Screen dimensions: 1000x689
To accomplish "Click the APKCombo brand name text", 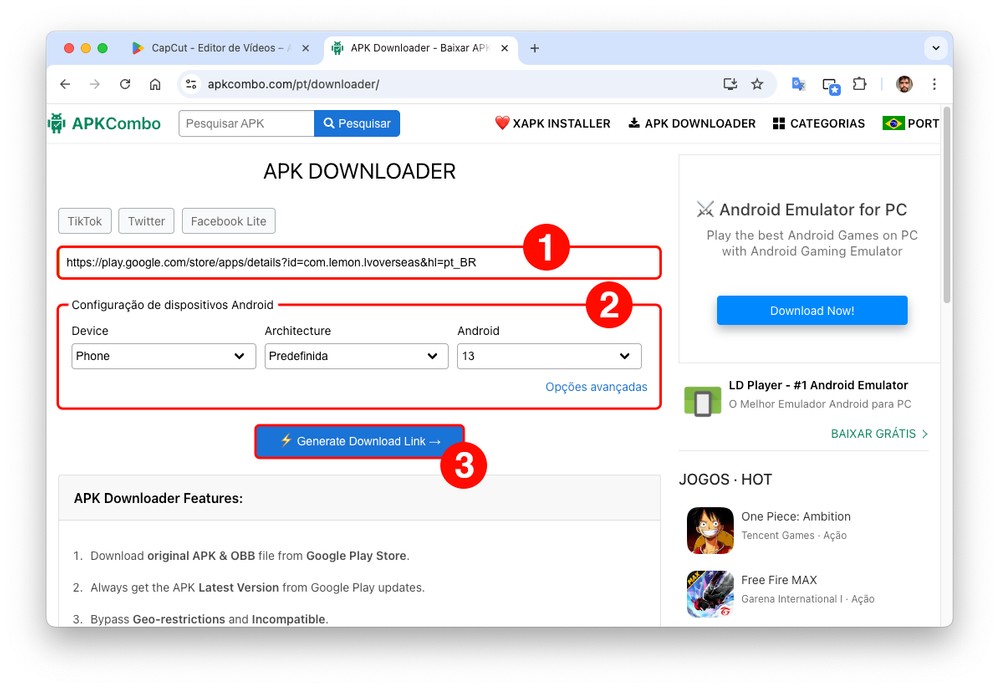I will [x=116, y=124].
